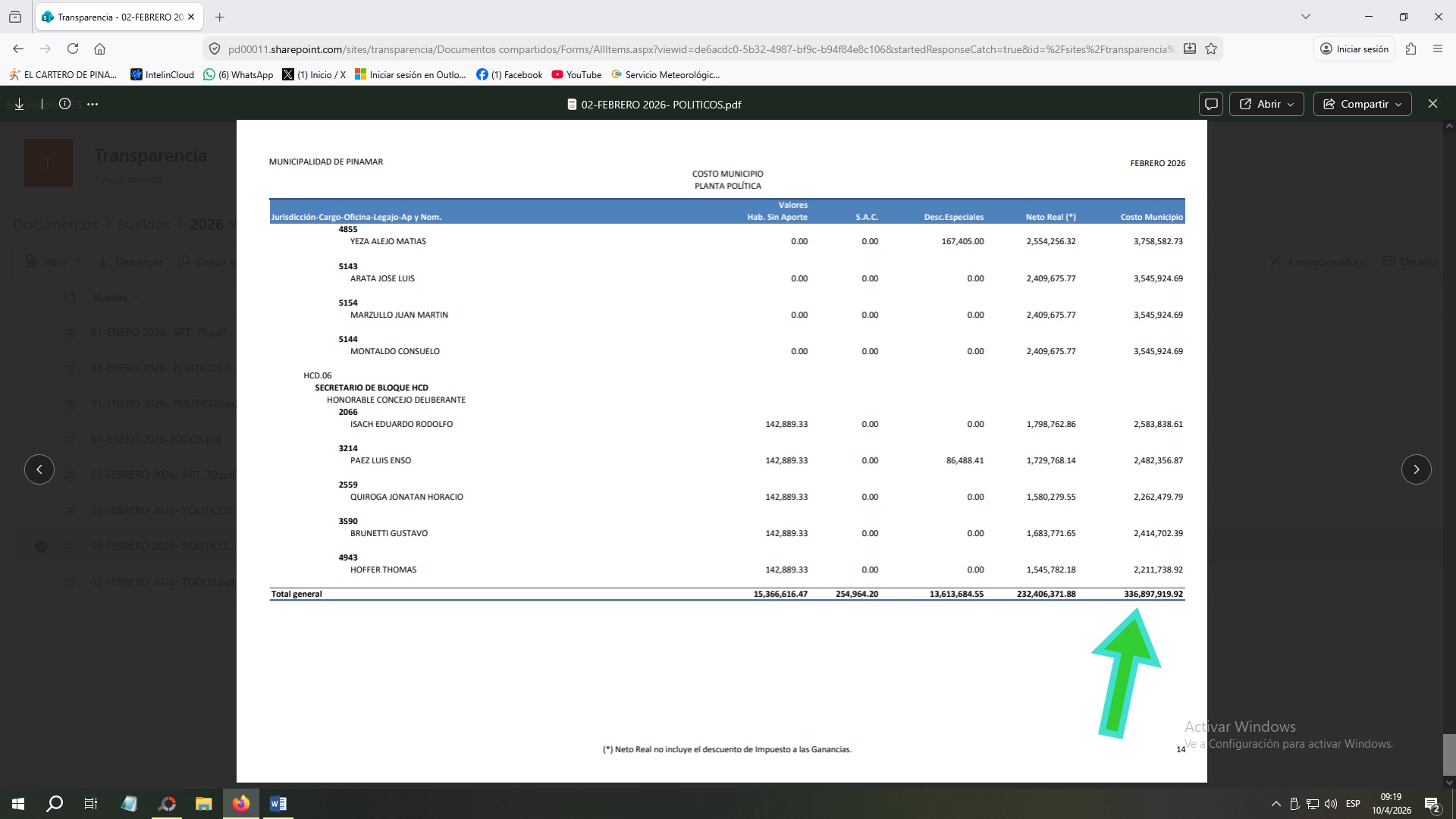Click the address bar URL field
Image resolution: width=1456 pixels, height=819 pixels.
(x=682, y=49)
